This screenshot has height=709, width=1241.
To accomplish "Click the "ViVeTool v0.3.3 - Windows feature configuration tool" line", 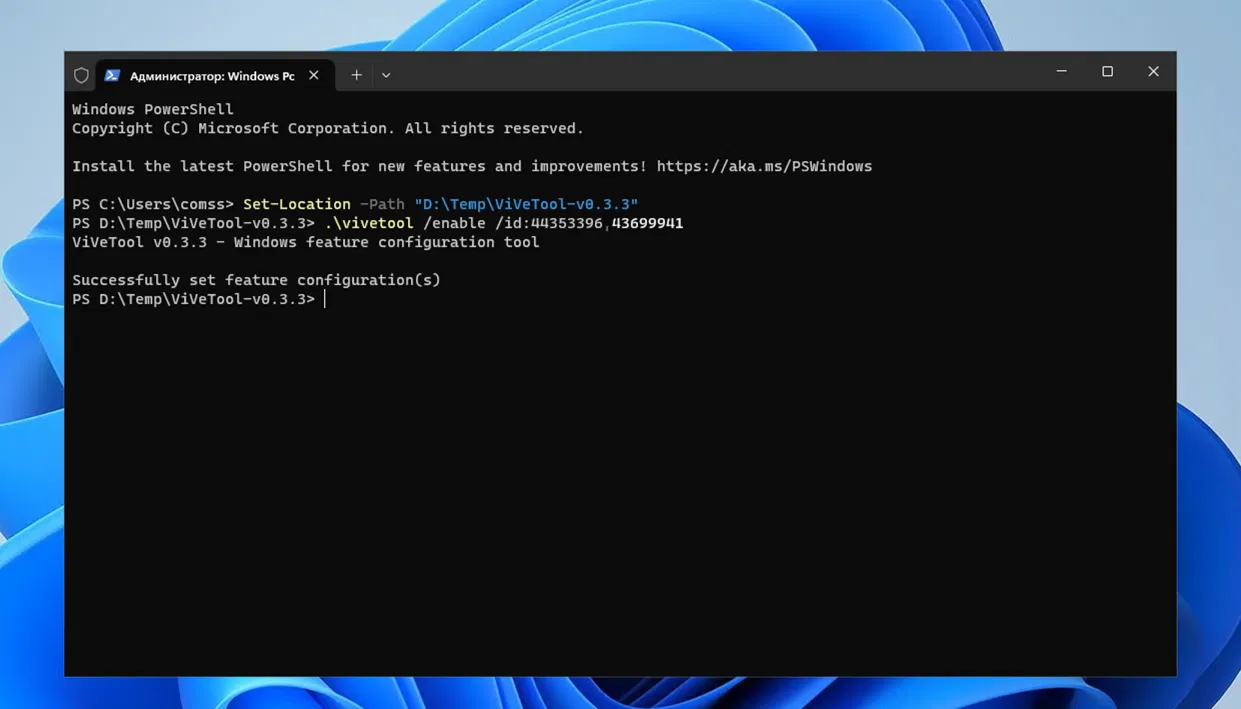I will point(306,242).
